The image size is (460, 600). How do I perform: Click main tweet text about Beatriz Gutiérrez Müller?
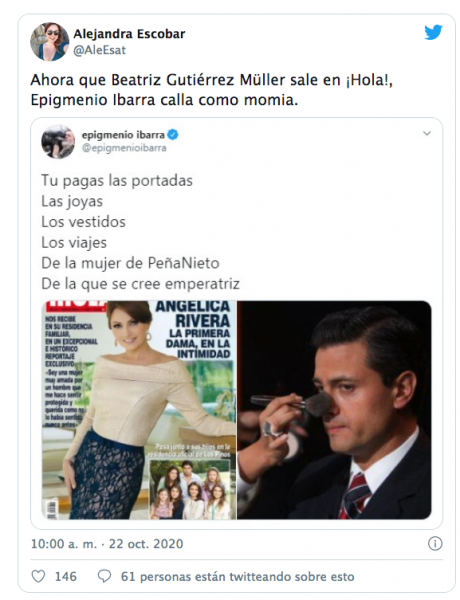tap(212, 90)
